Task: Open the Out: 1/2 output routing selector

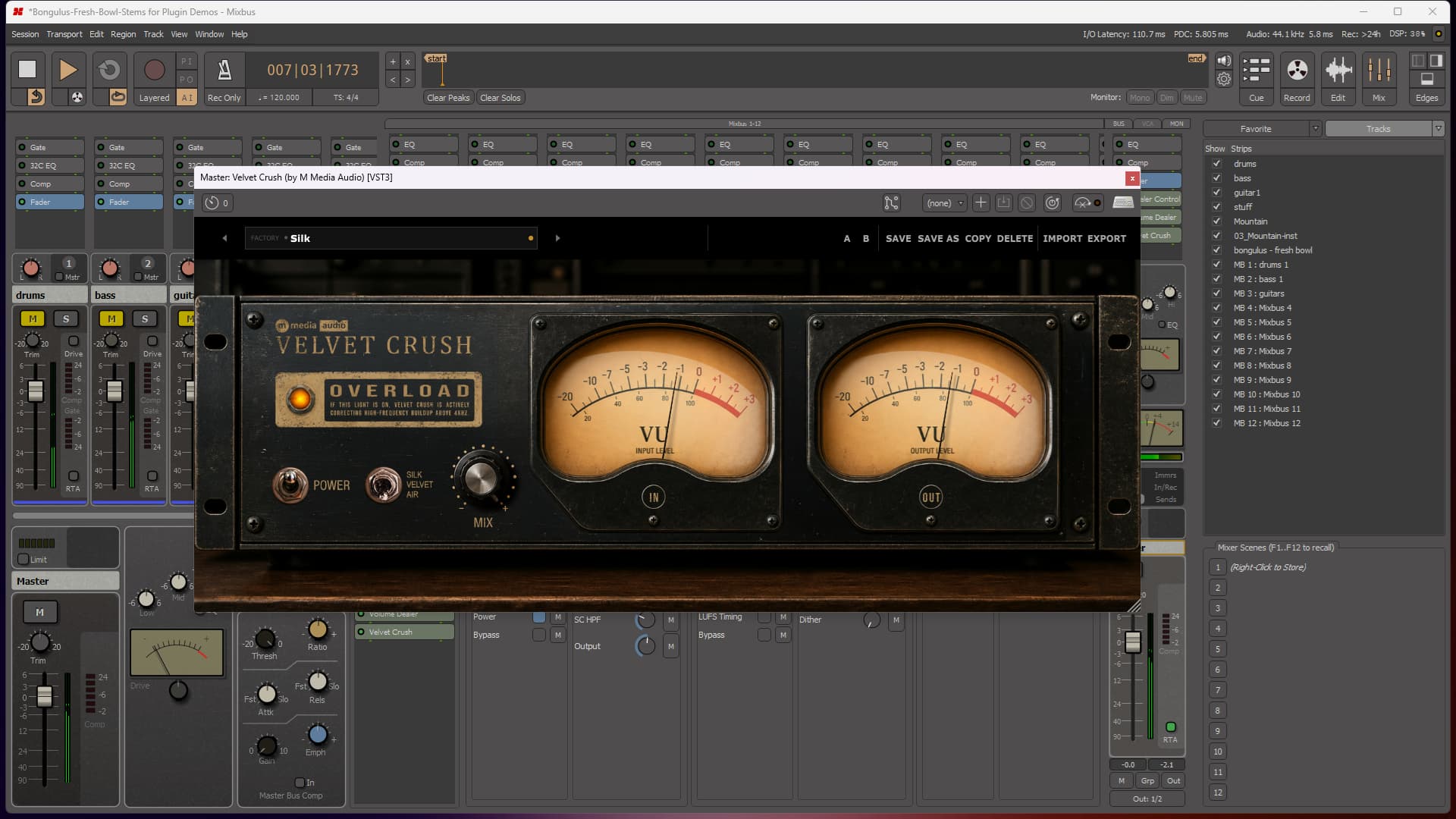Action: (1147, 799)
